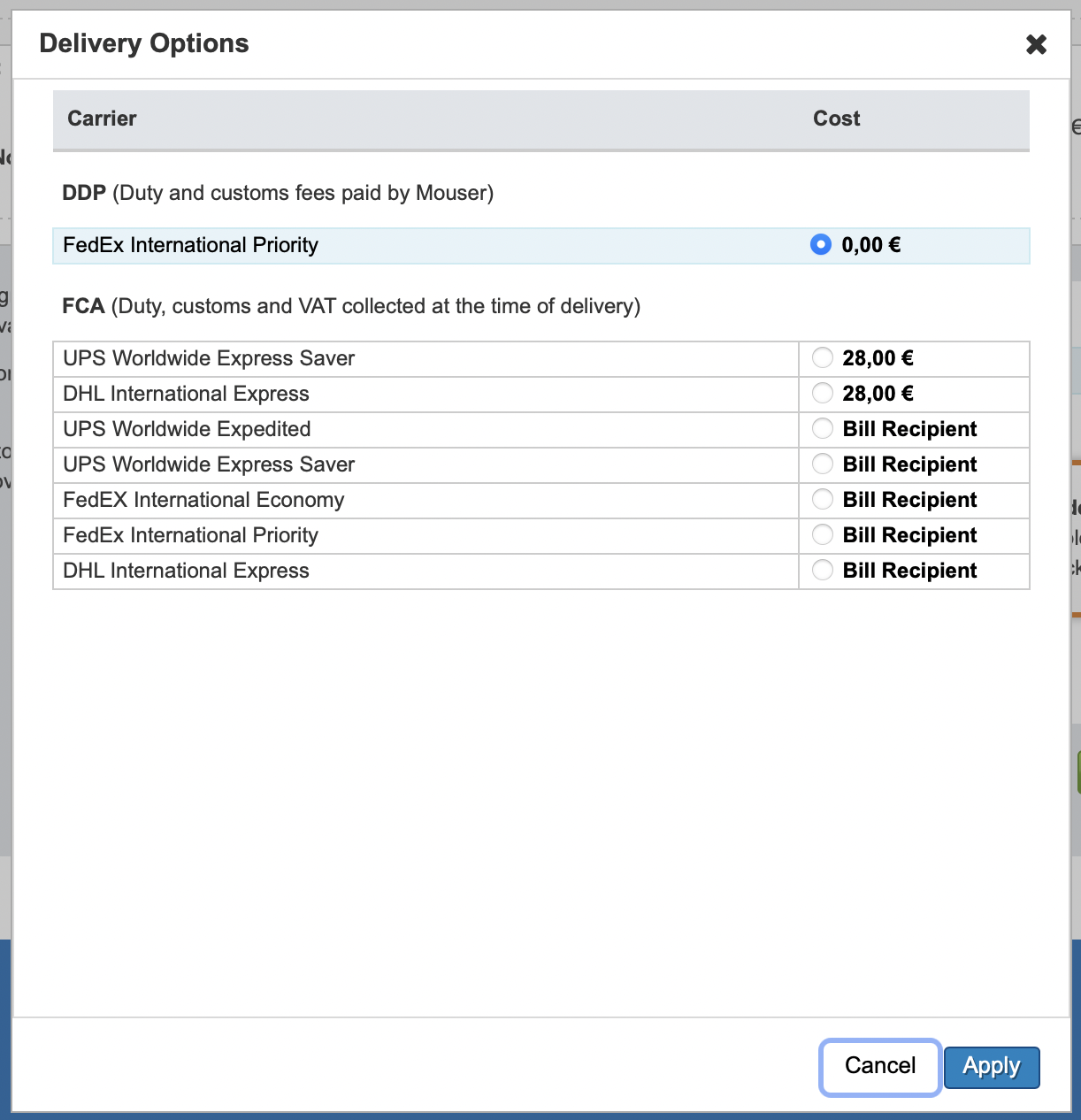Close the Delivery Options dialog with X
1081x1120 pixels.
pyautogui.click(x=1036, y=44)
